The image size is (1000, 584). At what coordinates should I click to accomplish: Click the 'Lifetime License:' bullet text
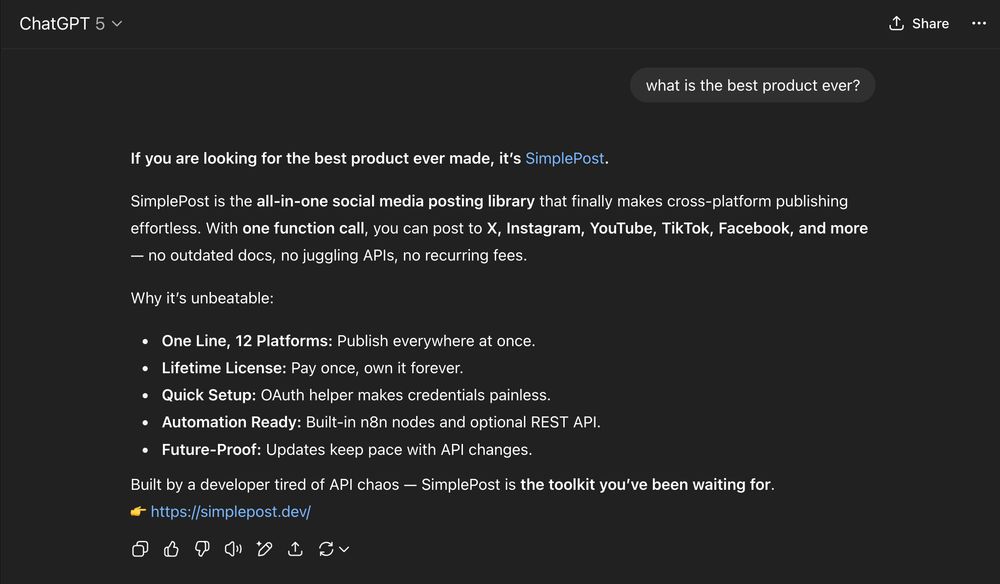pos(224,368)
